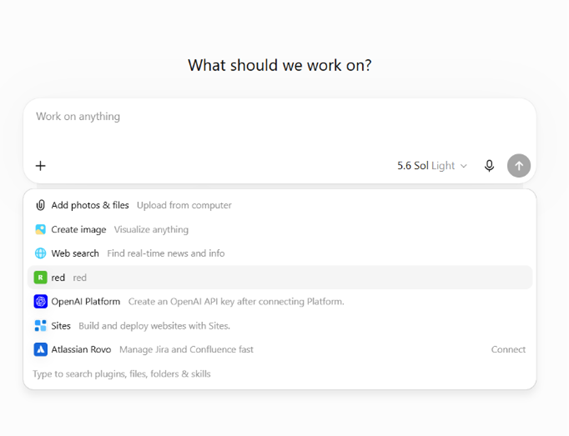
Task: Click the OpenAI Platform logo icon
Action: pyautogui.click(x=40, y=302)
